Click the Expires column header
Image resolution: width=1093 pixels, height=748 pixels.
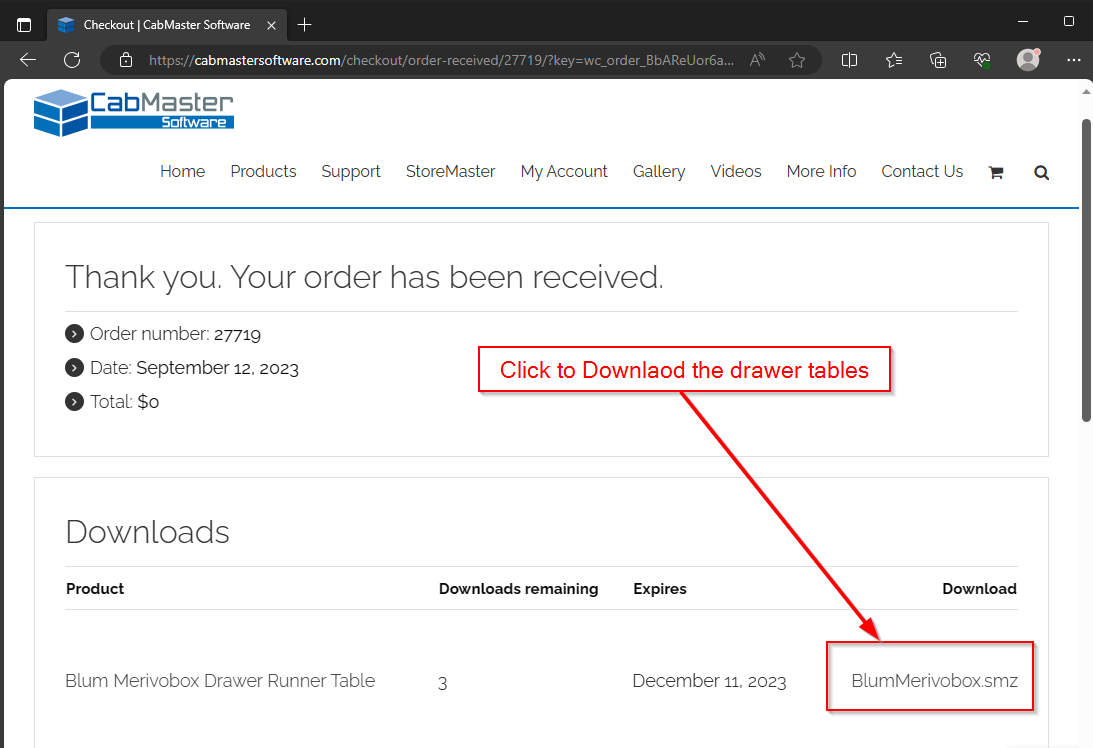point(659,589)
